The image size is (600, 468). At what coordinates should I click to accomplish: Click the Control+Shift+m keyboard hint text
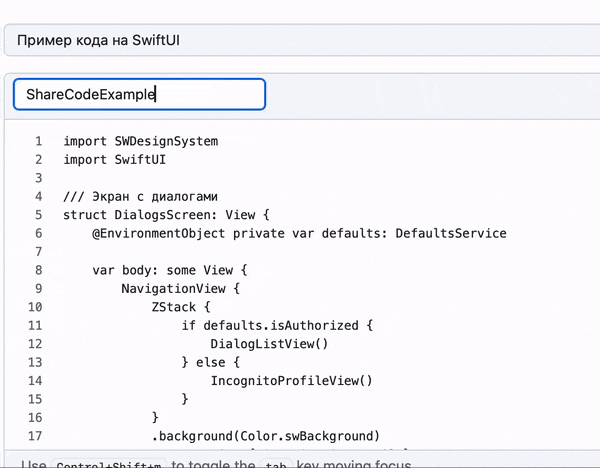point(110,465)
